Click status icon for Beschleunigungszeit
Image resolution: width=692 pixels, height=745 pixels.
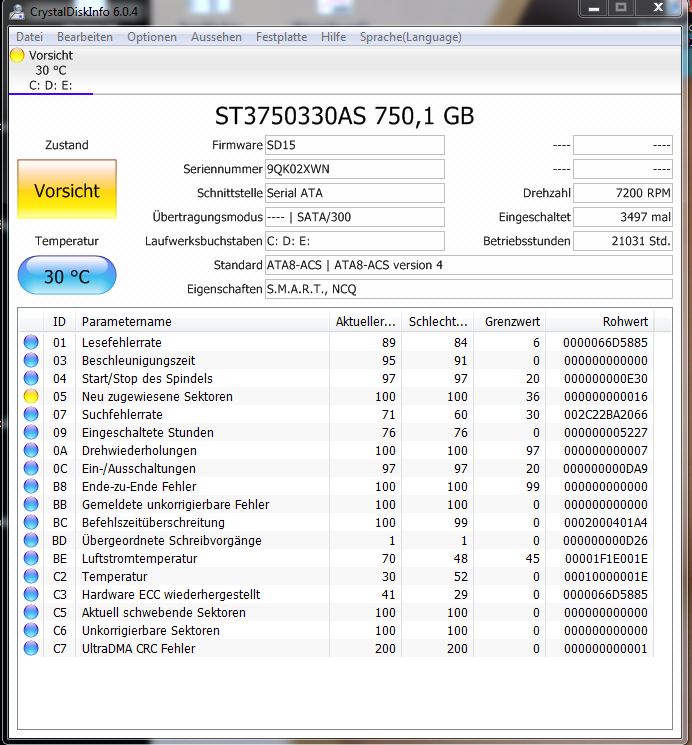coord(31,360)
